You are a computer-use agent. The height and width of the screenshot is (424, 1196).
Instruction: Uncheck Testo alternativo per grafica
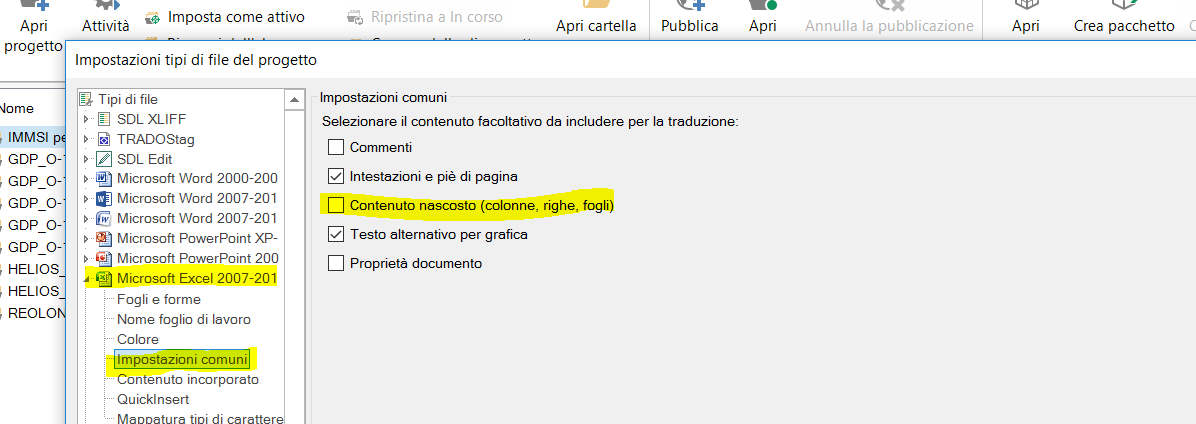point(336,234)
